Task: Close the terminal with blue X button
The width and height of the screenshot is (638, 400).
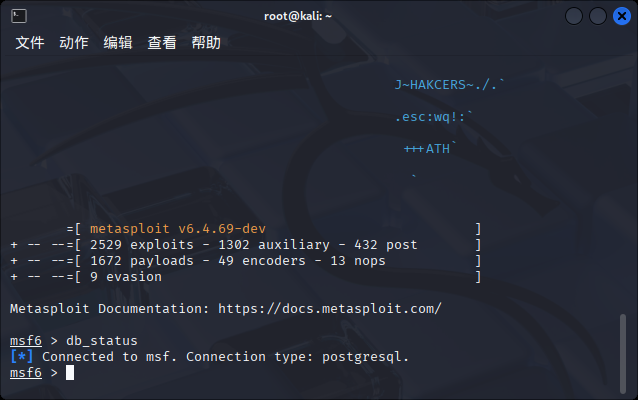Action: (622, 16)
